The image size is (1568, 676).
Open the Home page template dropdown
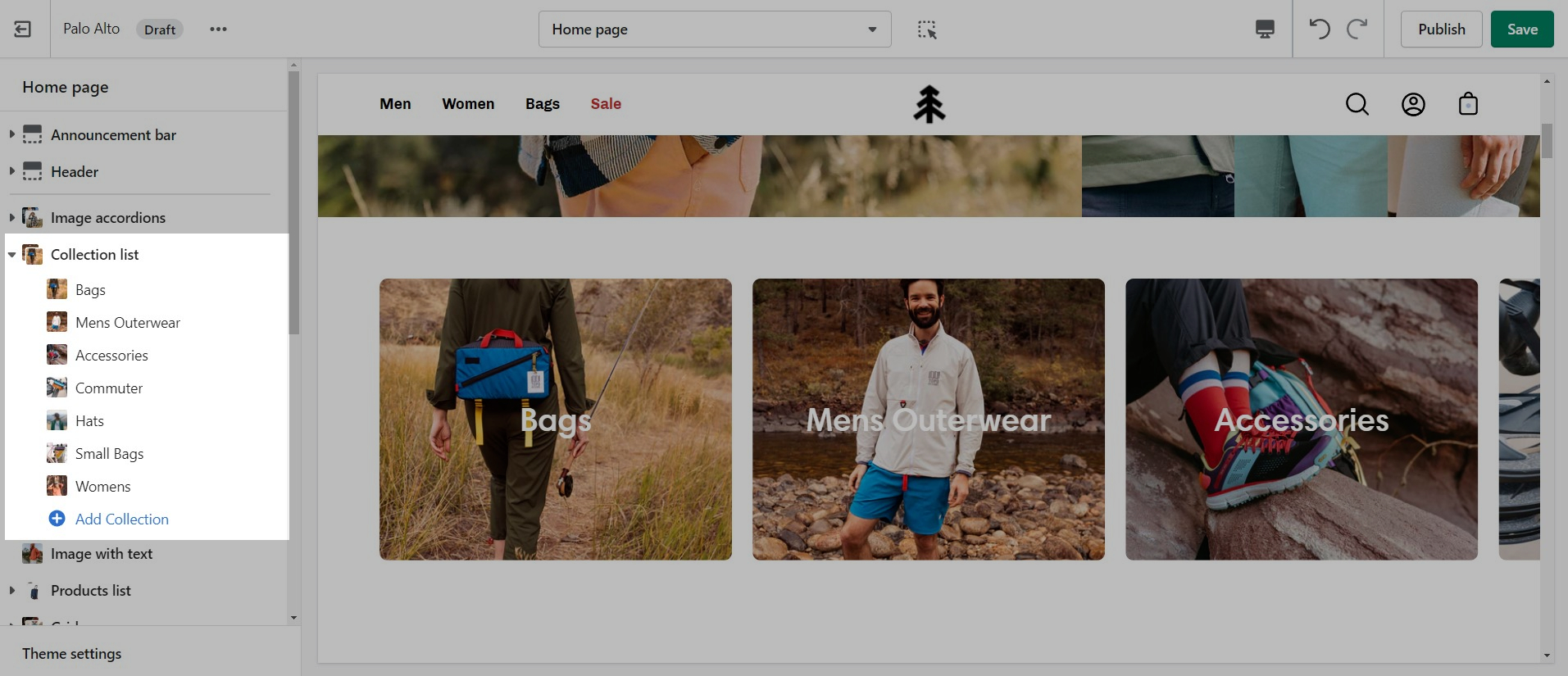tap(714, 29)
